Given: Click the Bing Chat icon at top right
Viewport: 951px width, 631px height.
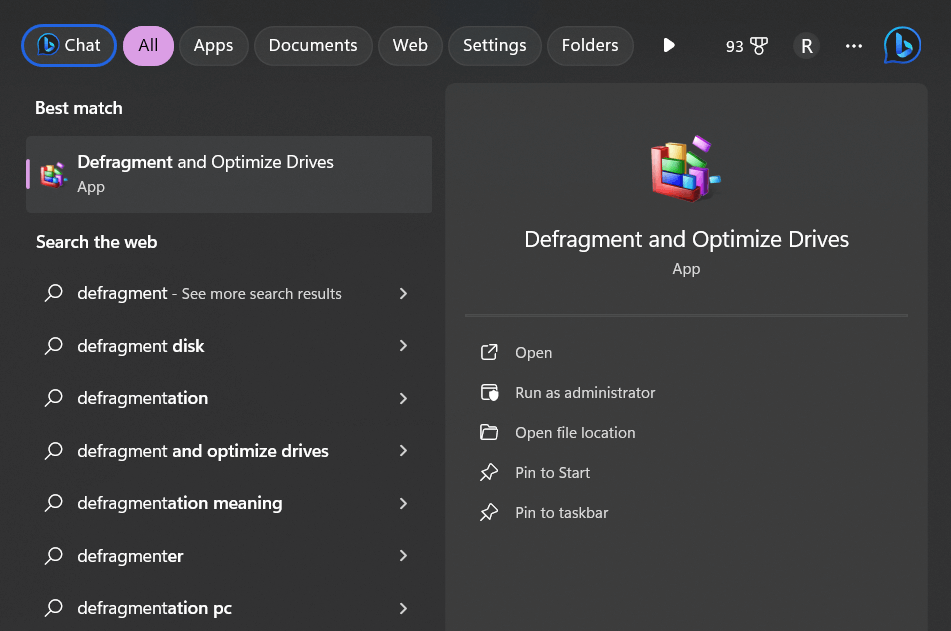Looking at the screenshot, I should pos(901,45).
